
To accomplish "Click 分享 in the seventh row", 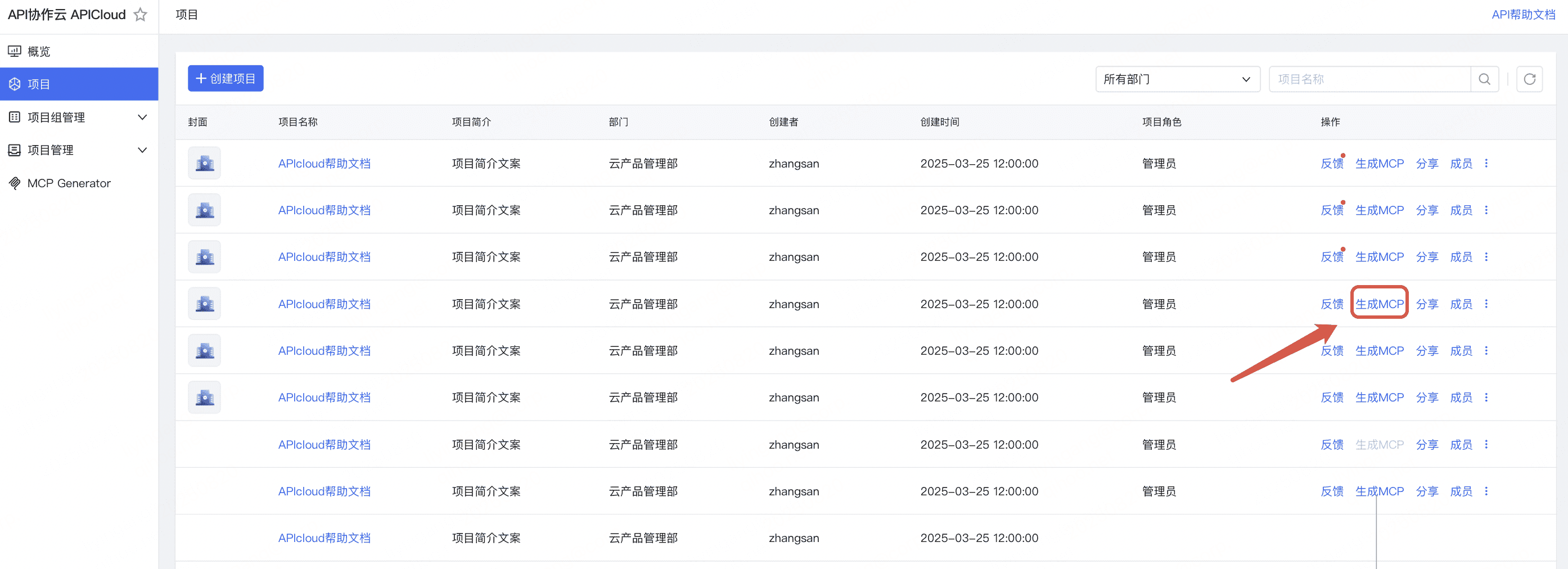I will [x=1427, y=444].
